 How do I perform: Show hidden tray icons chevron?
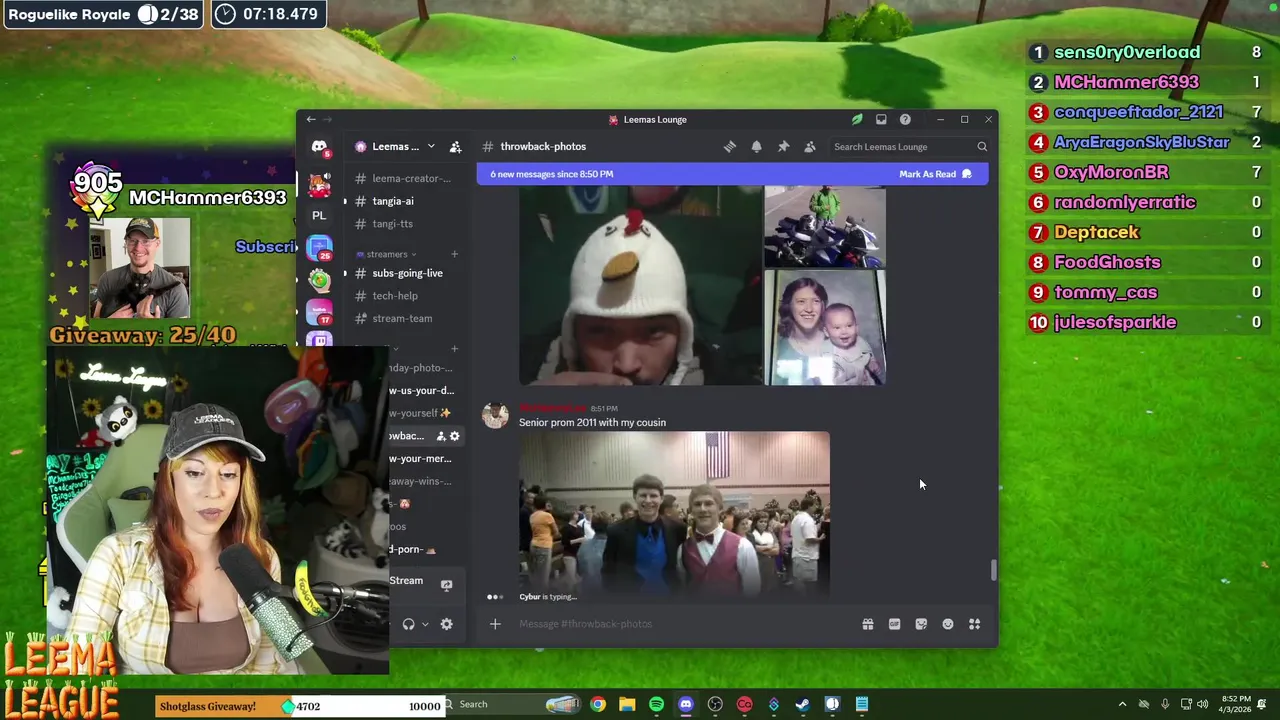tap(1122, 704)
